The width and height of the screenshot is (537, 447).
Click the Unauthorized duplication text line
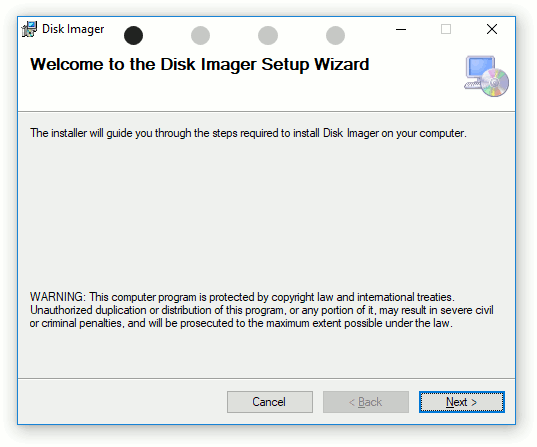click(x=262, y=310)
